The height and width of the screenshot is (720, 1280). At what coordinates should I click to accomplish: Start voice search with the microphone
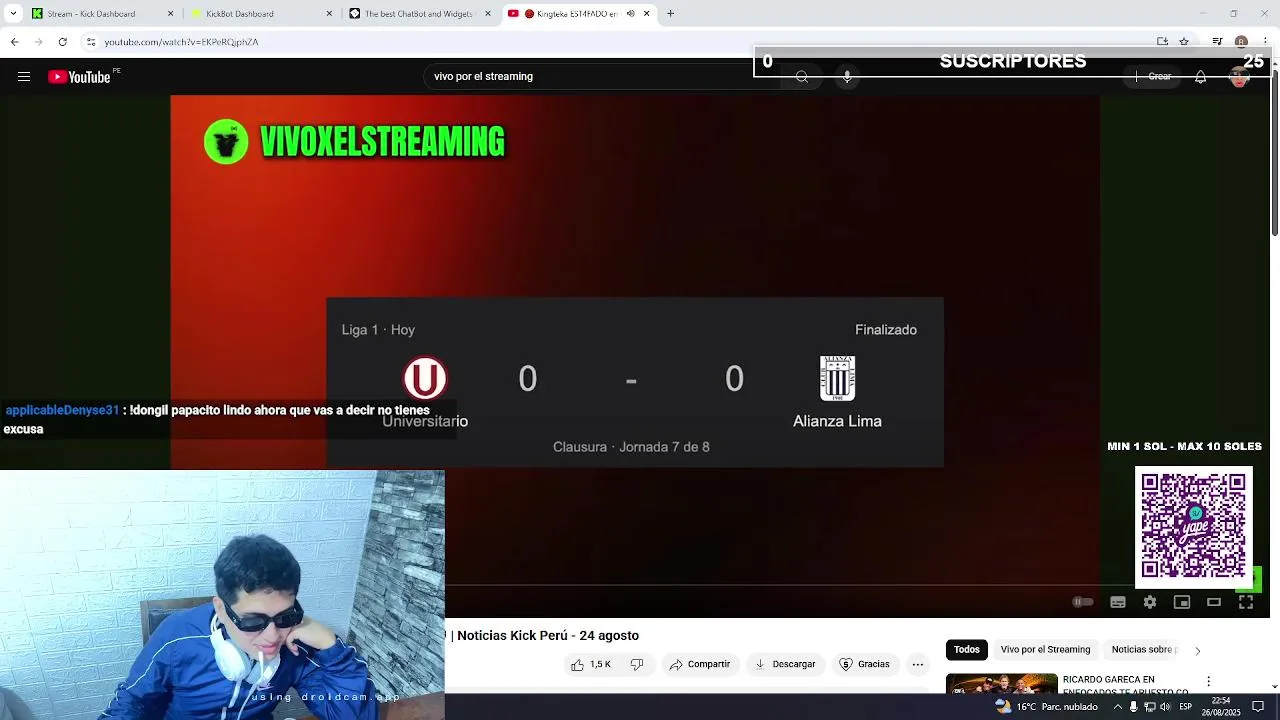[847, 77]
